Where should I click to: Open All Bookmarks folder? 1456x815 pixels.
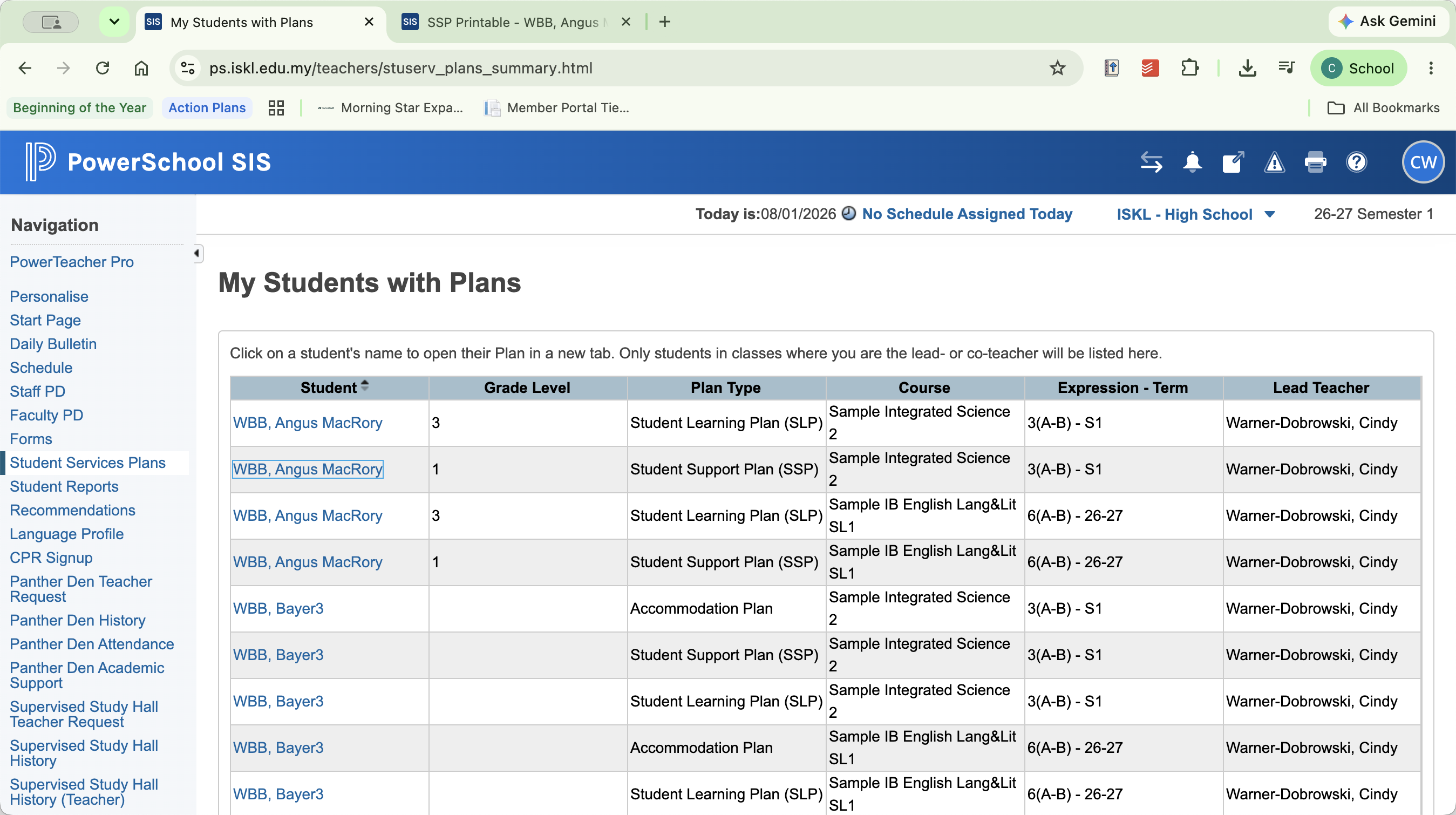click(1383, 108)
